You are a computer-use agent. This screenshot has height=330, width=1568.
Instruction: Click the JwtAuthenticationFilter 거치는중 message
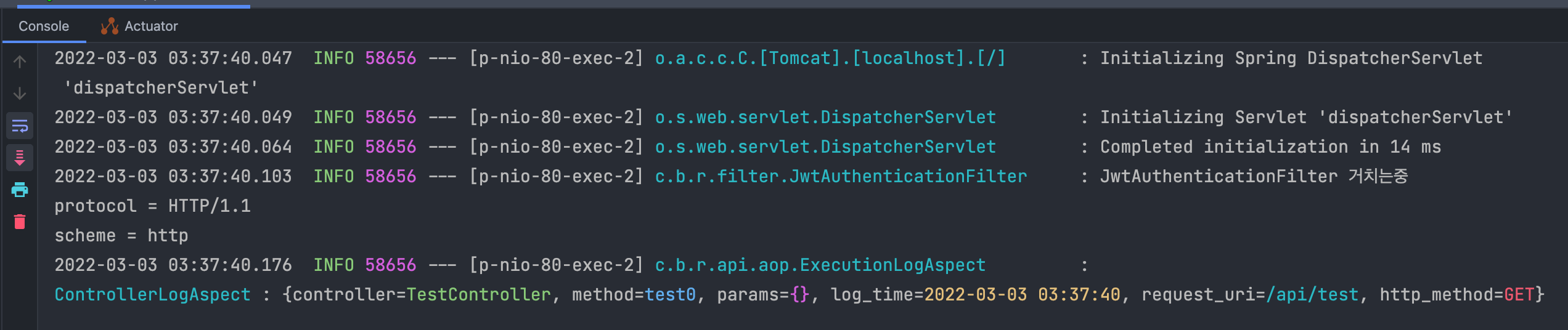point(1254,177)
